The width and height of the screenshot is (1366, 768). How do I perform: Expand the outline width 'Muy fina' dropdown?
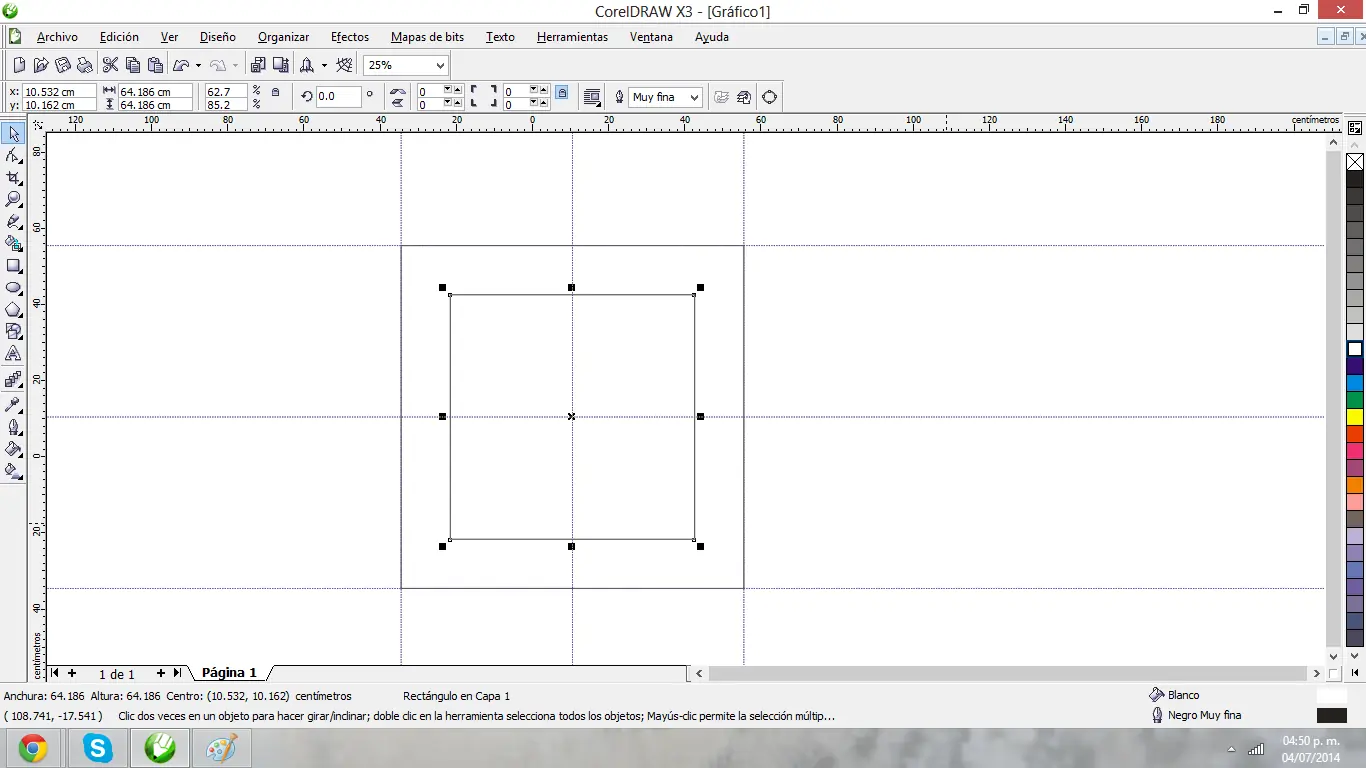pyautogui.click(x=693, y=97)
